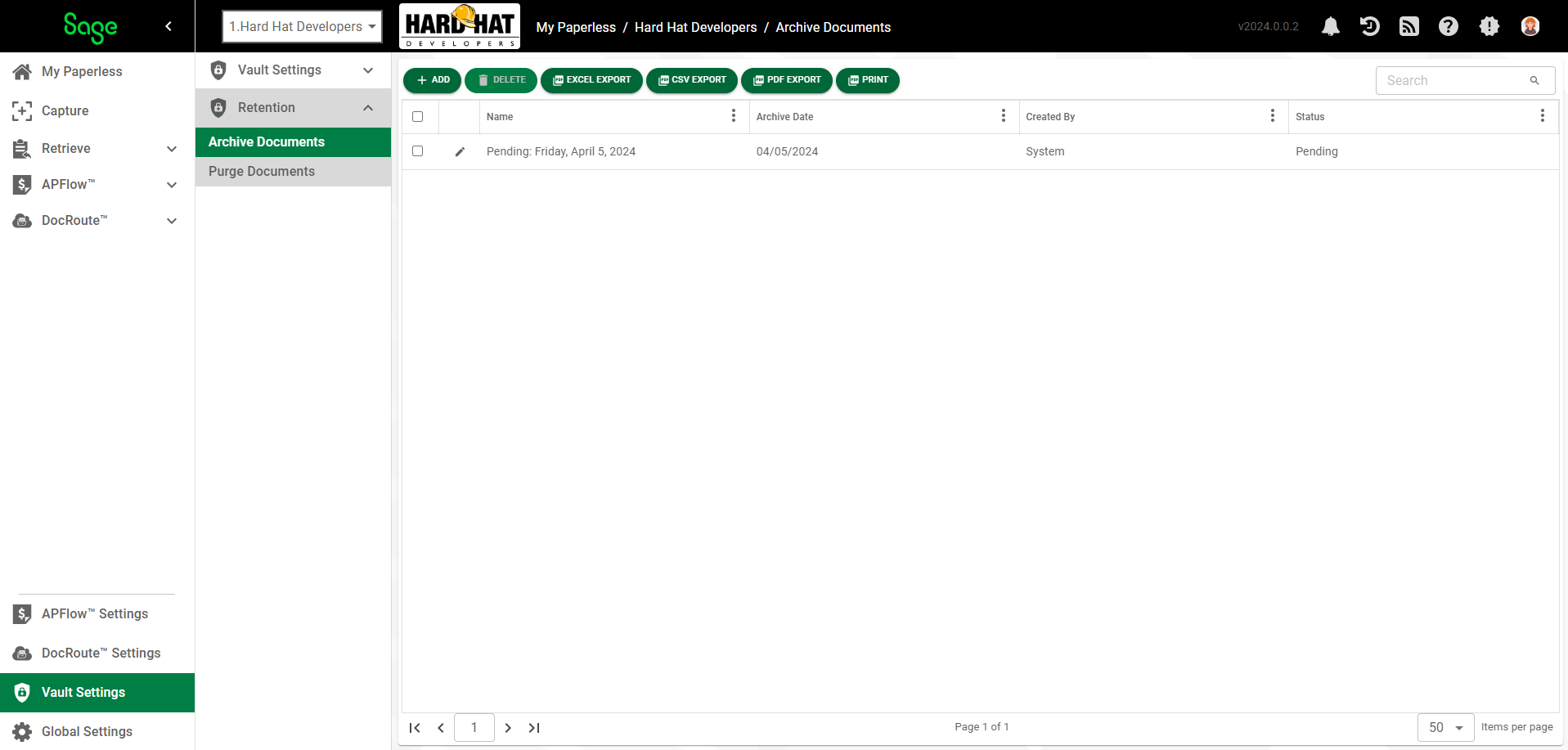Open the 1.Hard Hat Developers vault dropdown
This screenshot has width=1568, height=750.
pyautogui.click(x=302, y=26)
